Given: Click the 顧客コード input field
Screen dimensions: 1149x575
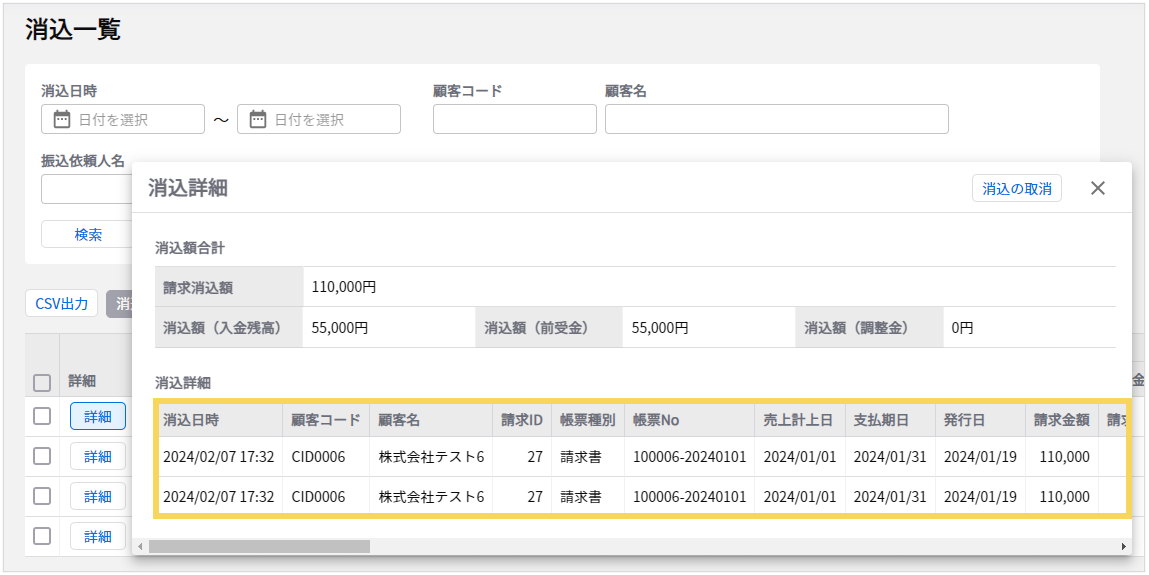Looking at the screenshot, I should (514, 119).
